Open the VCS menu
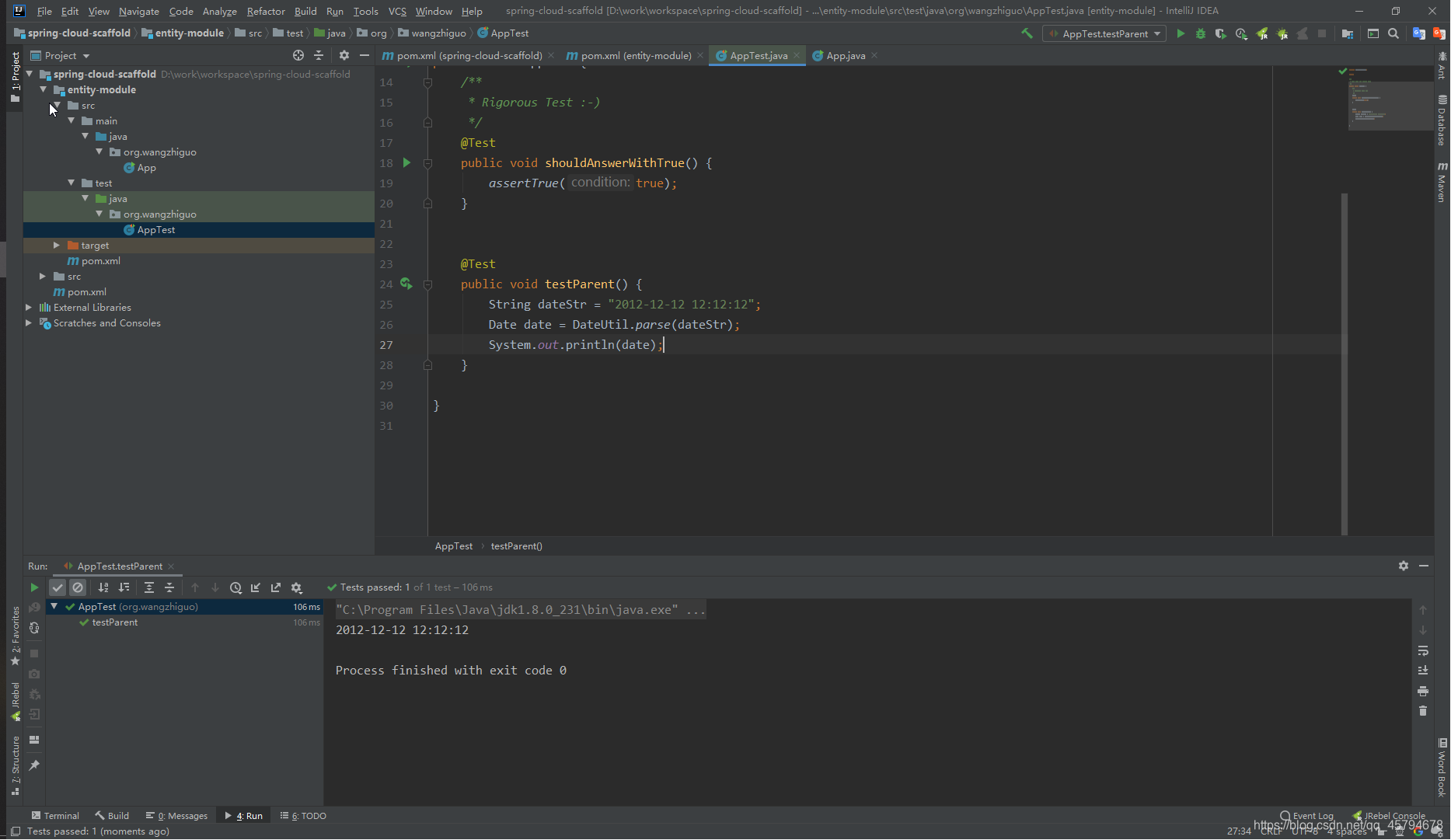1451x840 pixels. point(397,11)
